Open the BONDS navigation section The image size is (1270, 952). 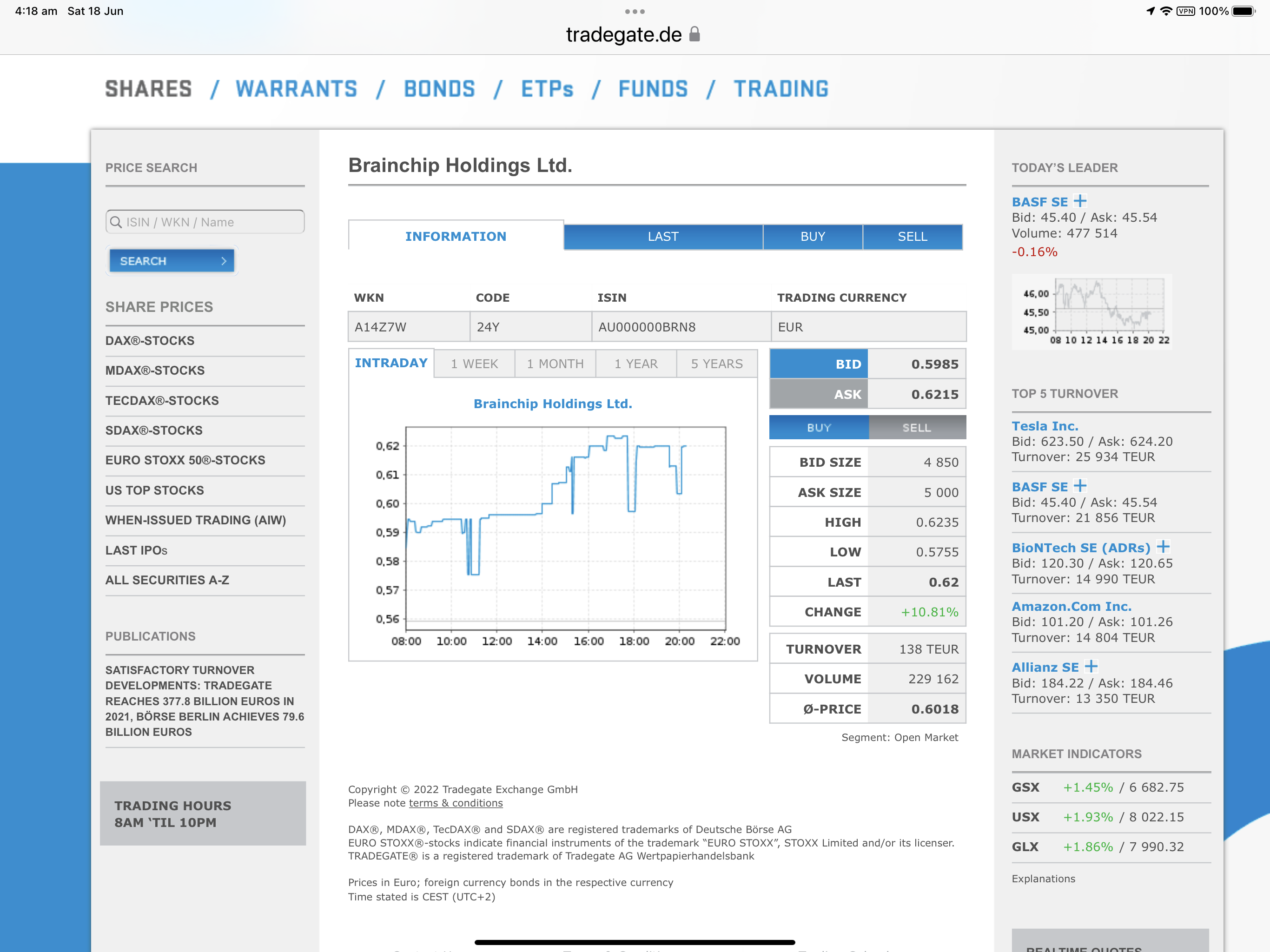439,89
